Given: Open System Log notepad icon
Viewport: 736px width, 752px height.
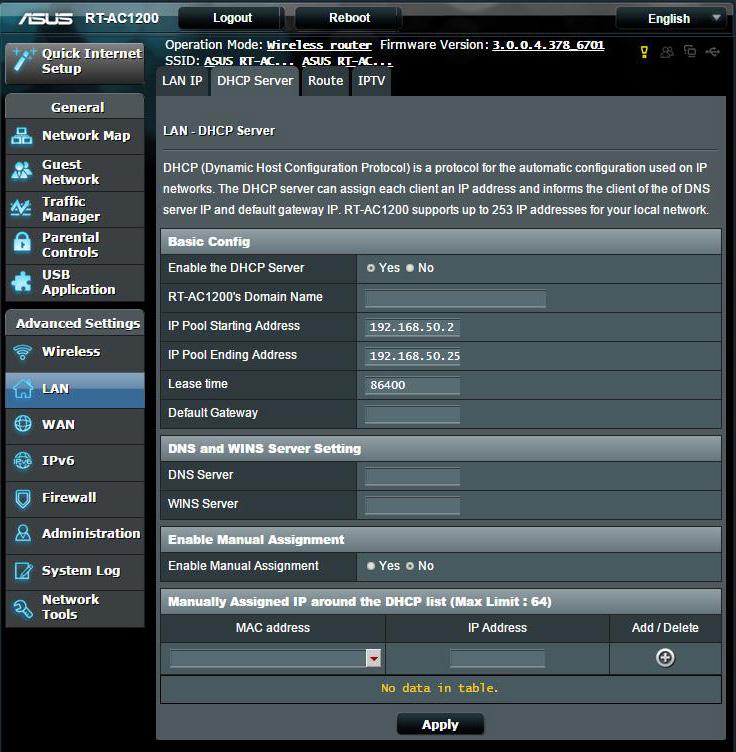Looking at the screenshot, I should coord(23,571).
